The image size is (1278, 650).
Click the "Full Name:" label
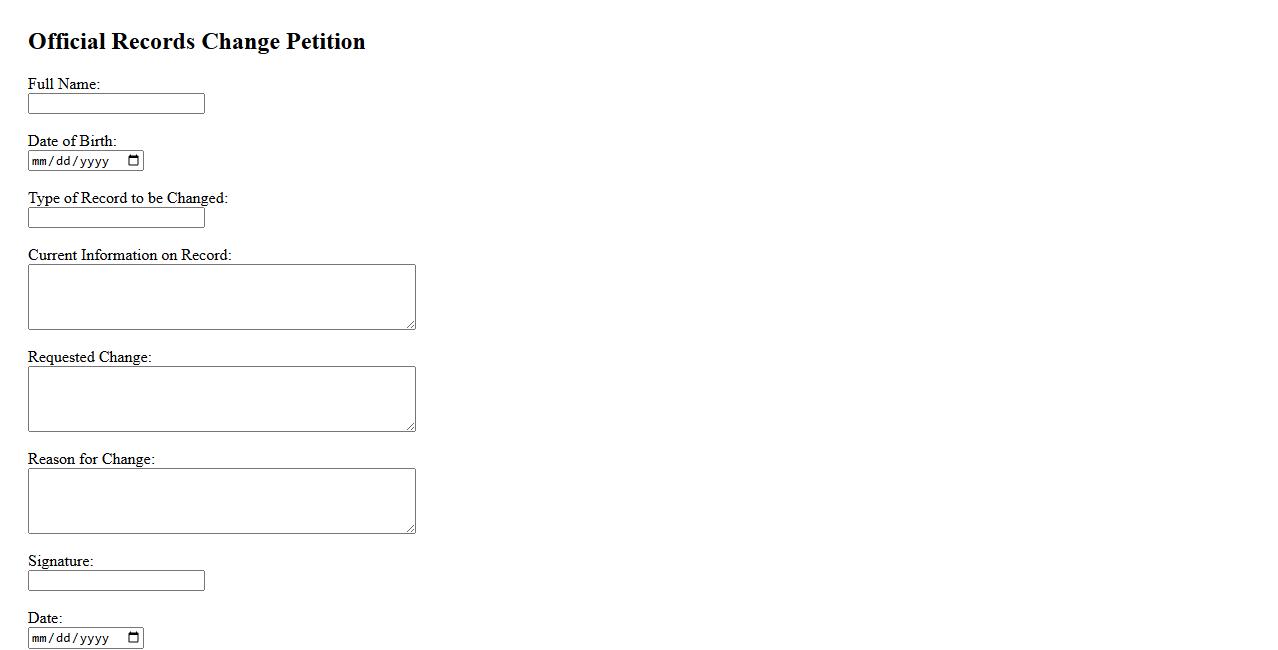tap(64, 84)
